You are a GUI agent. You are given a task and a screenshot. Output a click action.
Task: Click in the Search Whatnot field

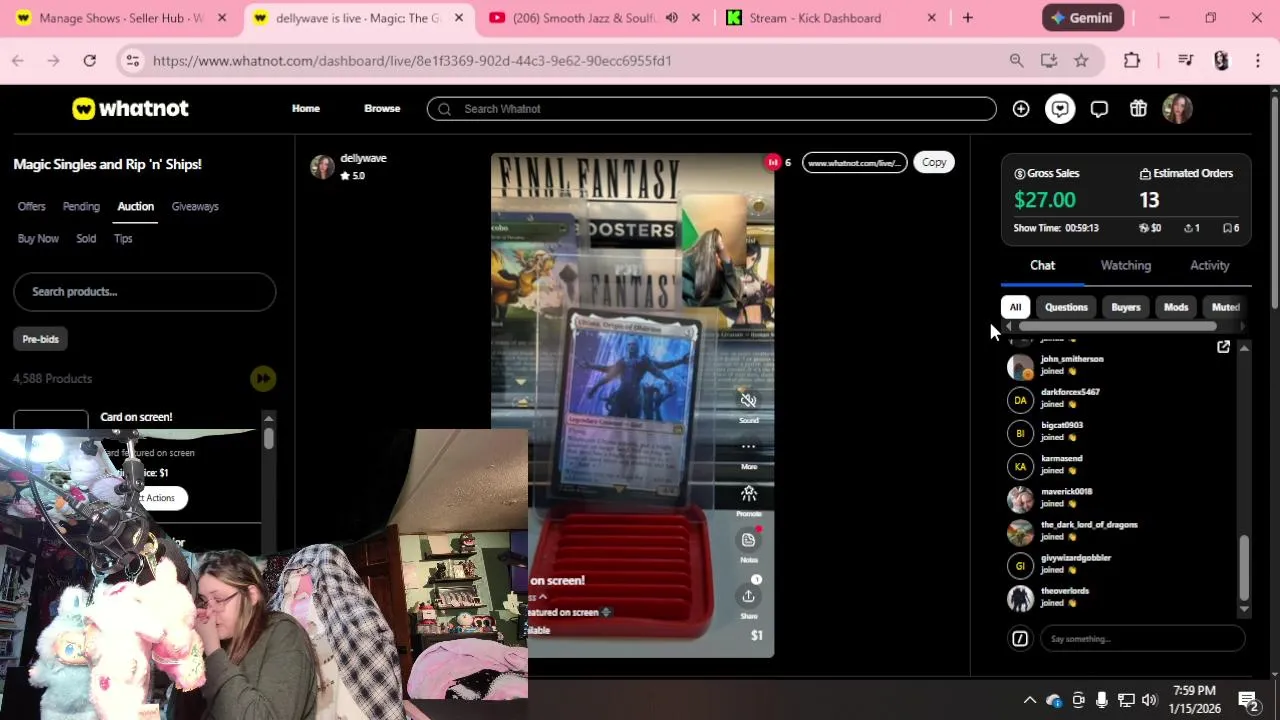pos(711,109)
